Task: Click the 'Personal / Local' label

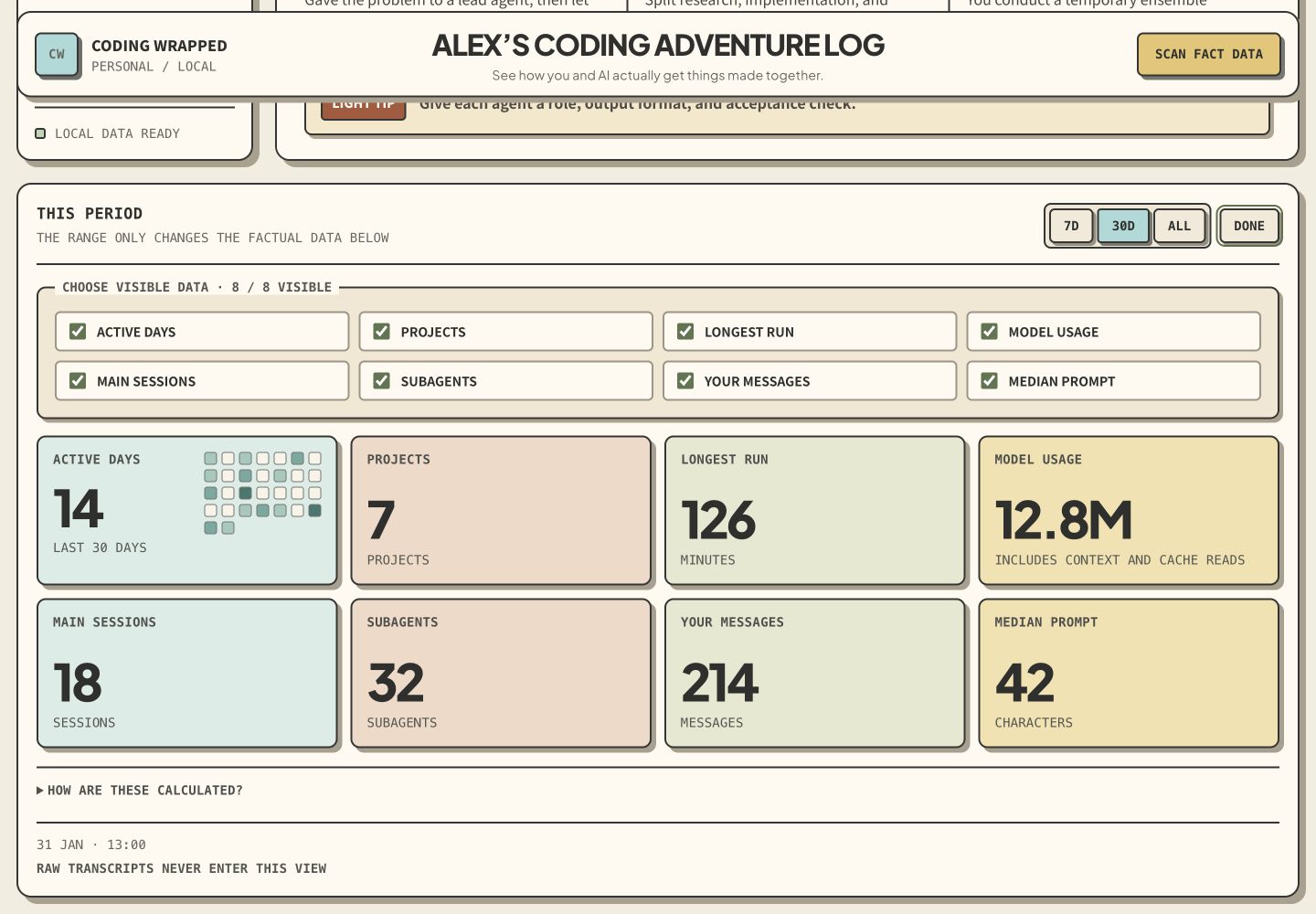Action: [x=154, y=67]
